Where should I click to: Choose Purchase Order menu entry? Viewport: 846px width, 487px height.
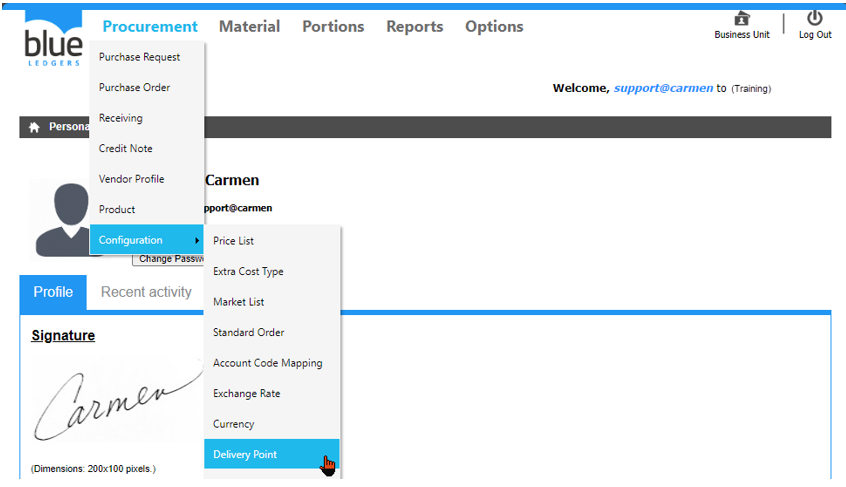[x=134, y=88]
